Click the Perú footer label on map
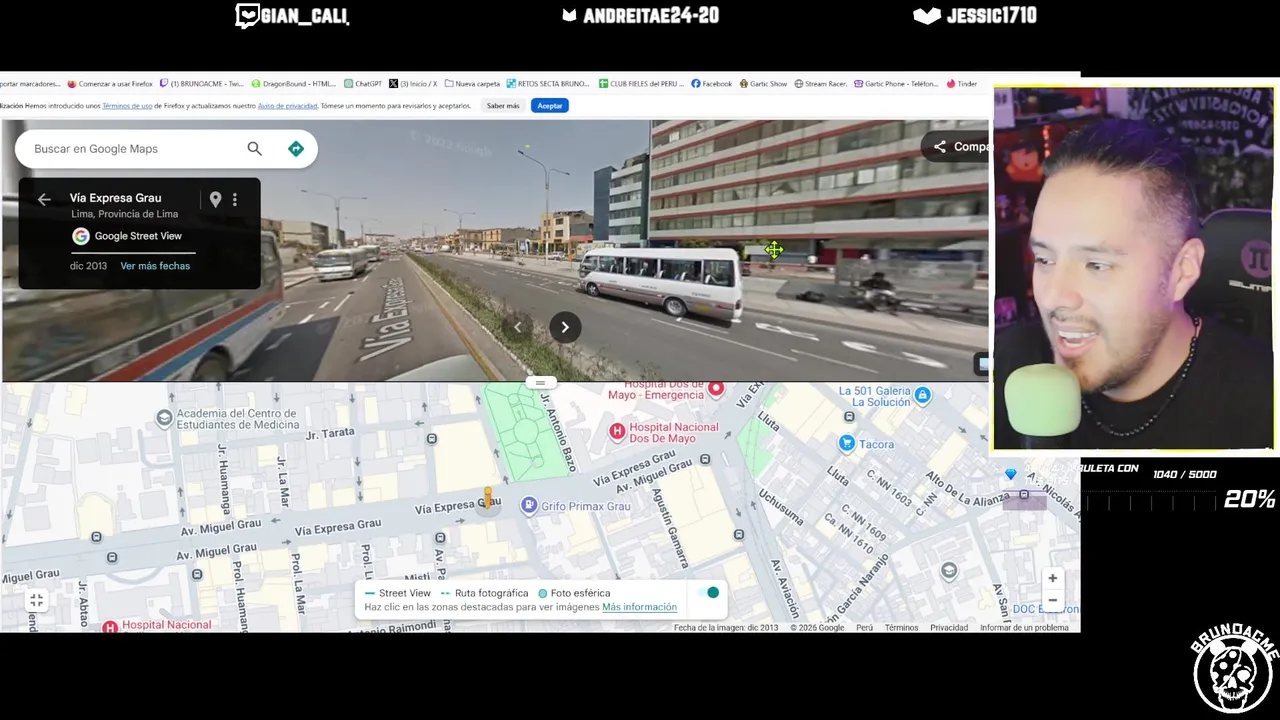The width and height of the screenshot is (1280, 720). coord(864,628)
